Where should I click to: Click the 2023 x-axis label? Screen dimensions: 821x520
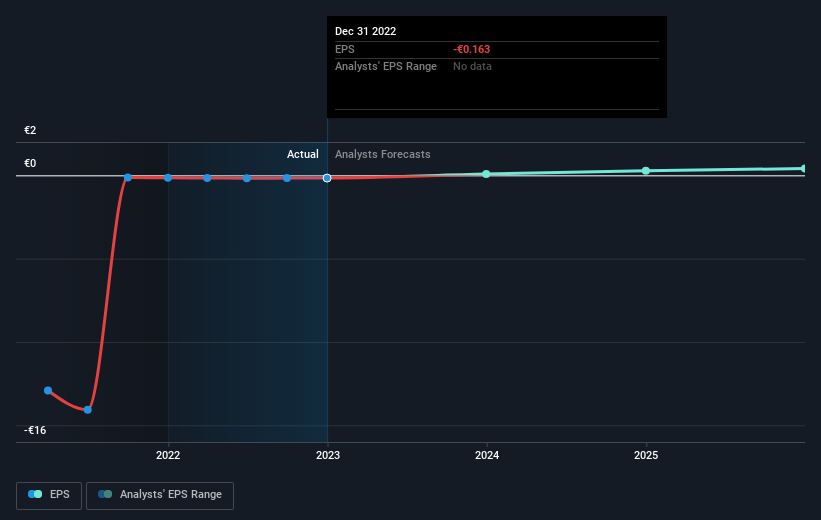click(328, 455)
